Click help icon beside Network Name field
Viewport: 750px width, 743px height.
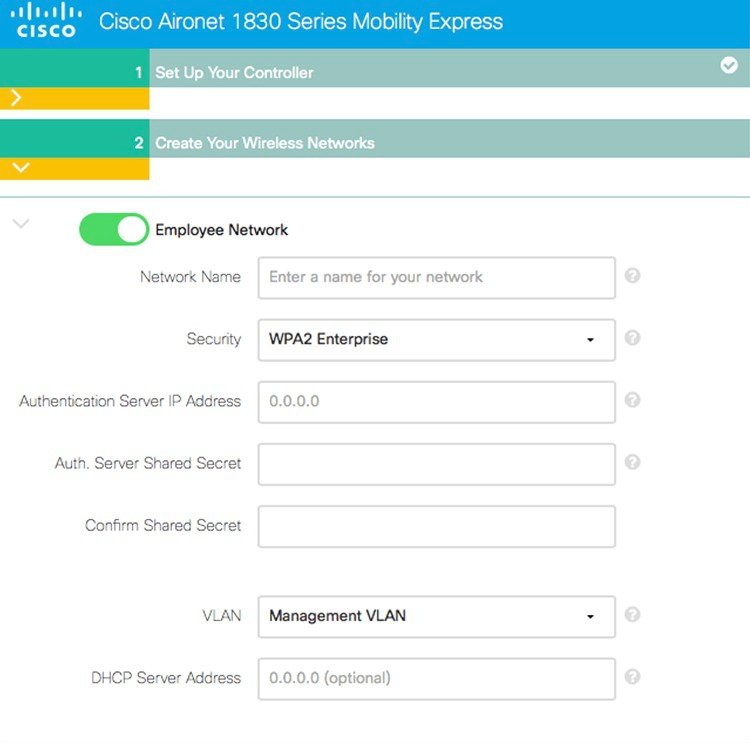pyautogui.click(x=632, y=276)
